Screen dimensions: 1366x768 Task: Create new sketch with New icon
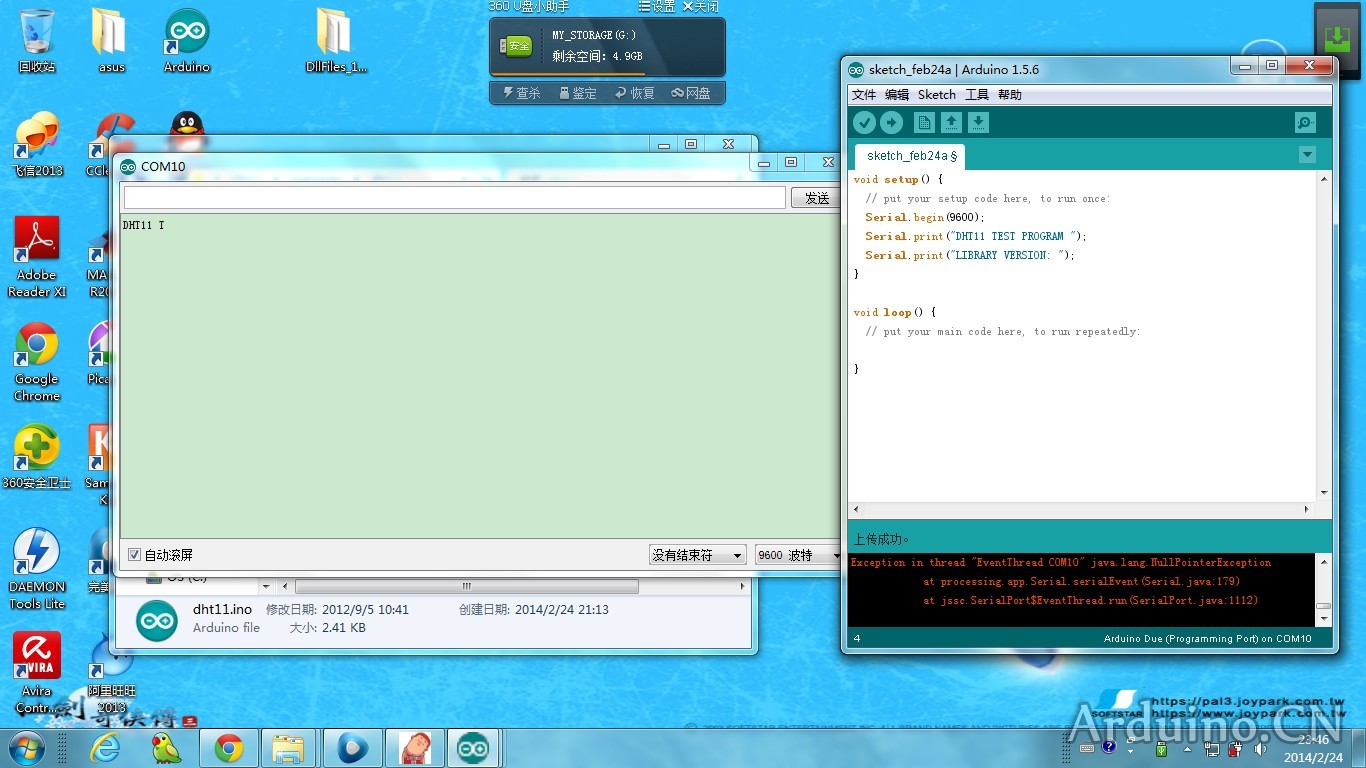925,122
